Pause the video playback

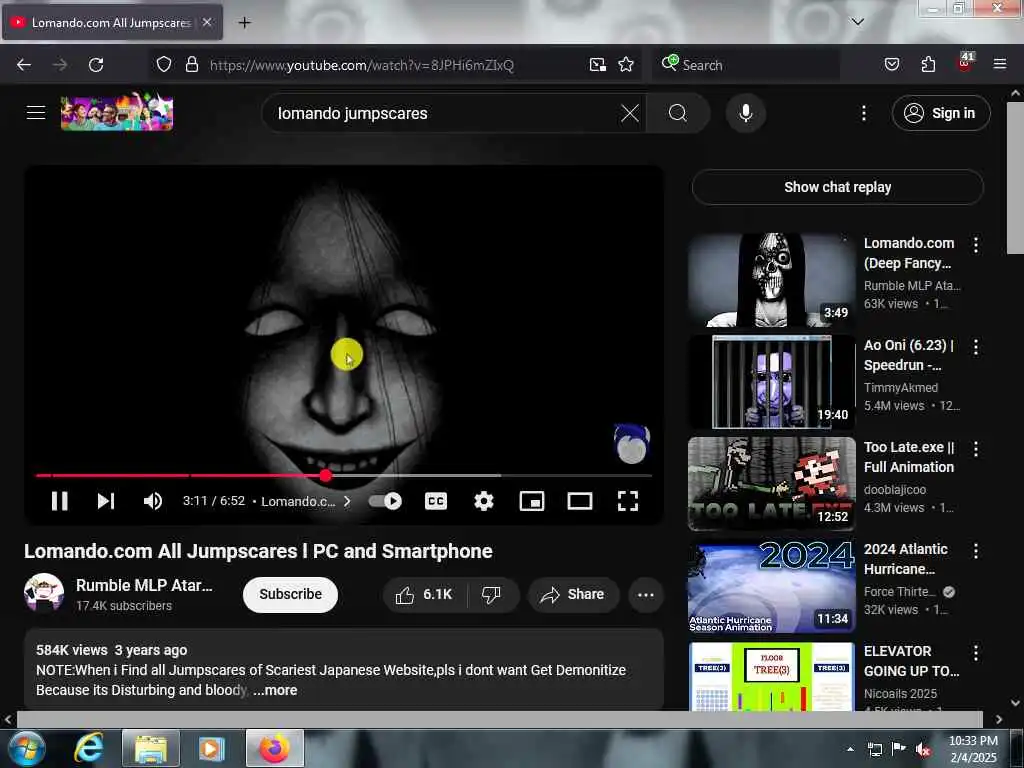point(59,501)
